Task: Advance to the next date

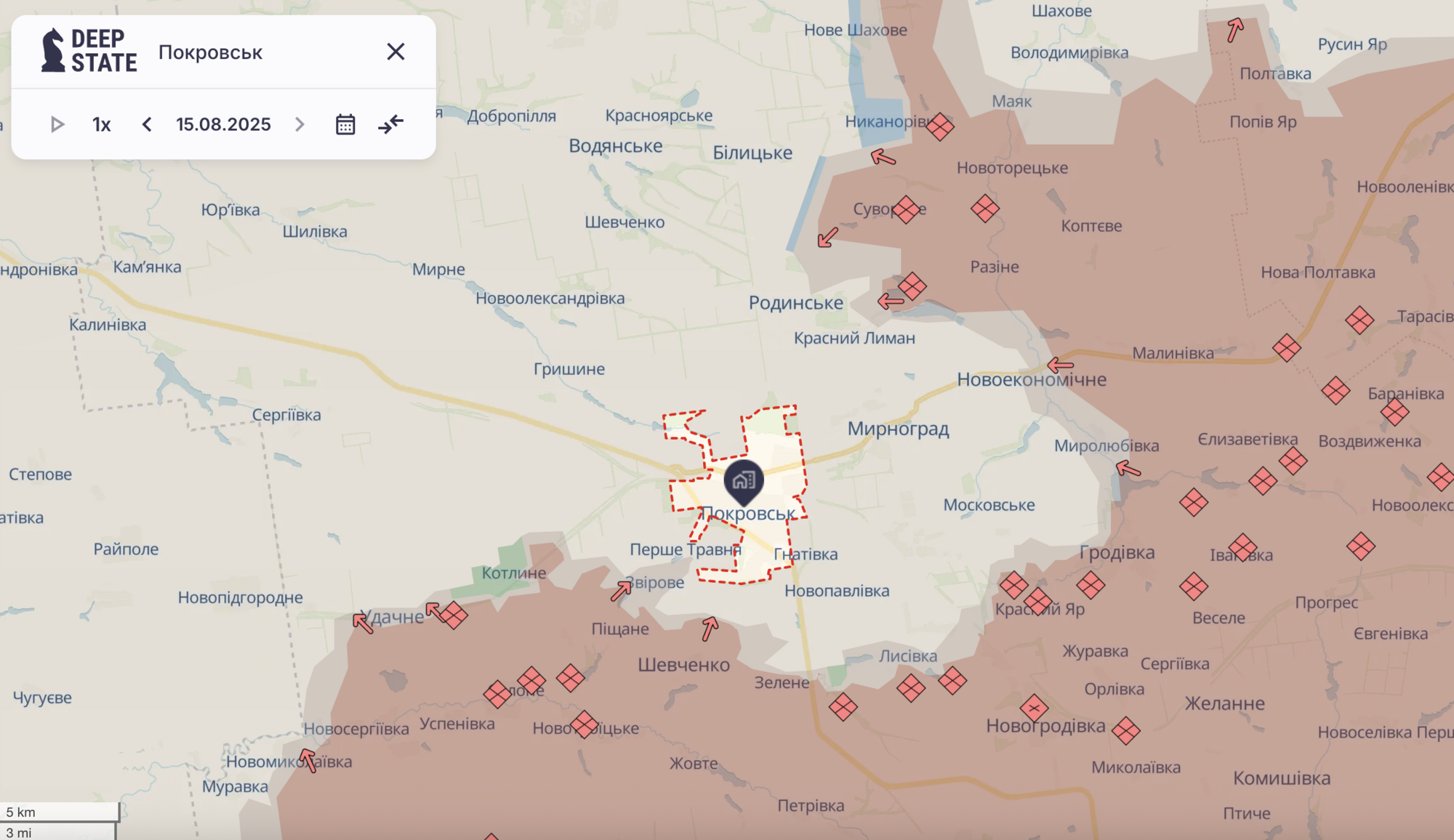Action: 300,124
